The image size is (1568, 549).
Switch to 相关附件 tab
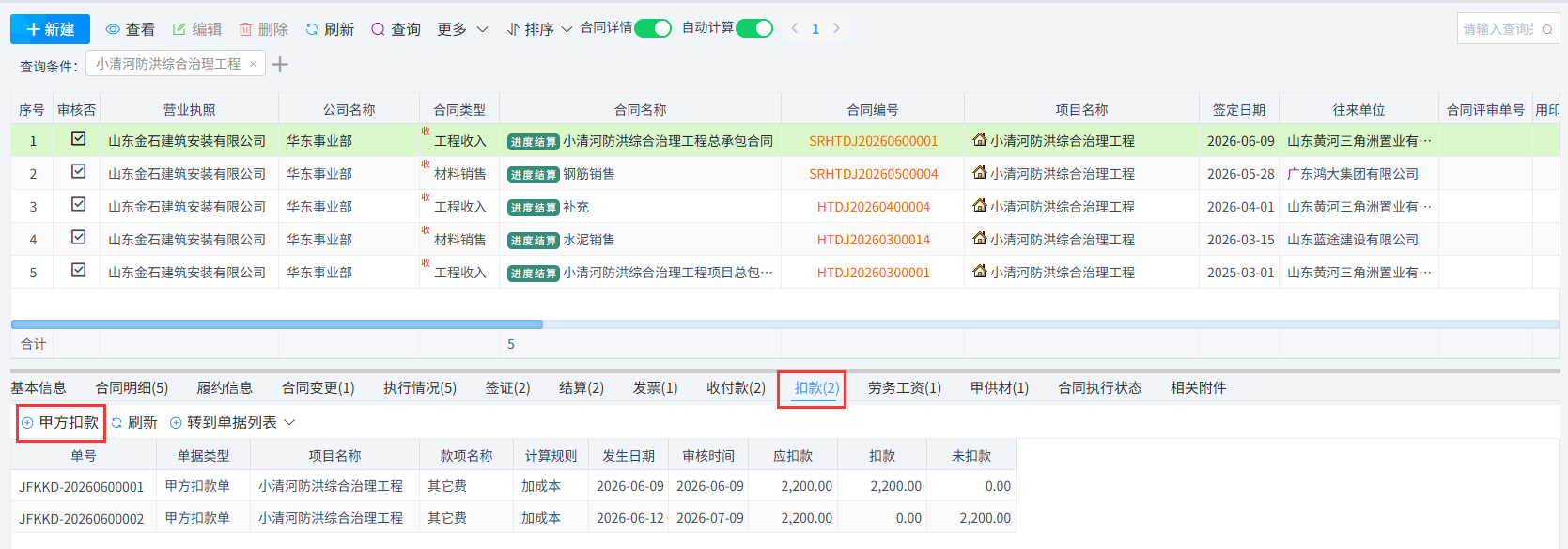pos(1199,387)
